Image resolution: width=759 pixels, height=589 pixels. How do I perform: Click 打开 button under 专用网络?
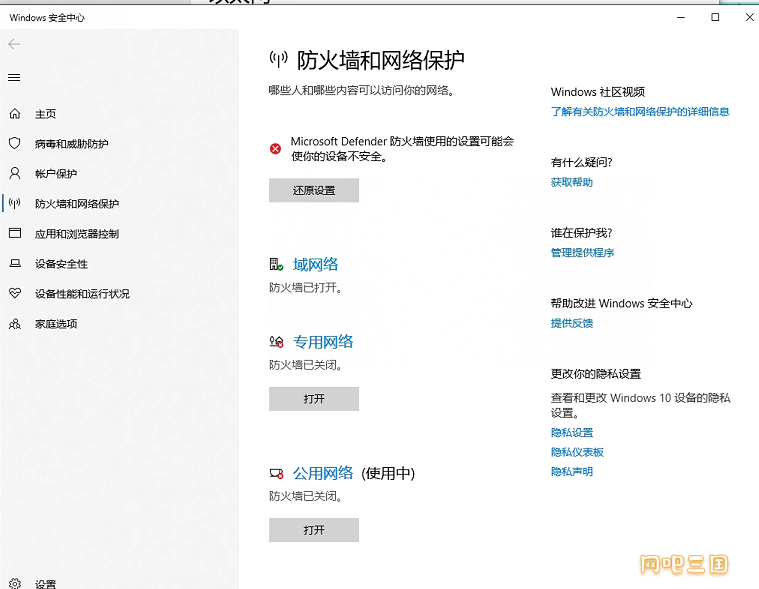tap(314, 399)
